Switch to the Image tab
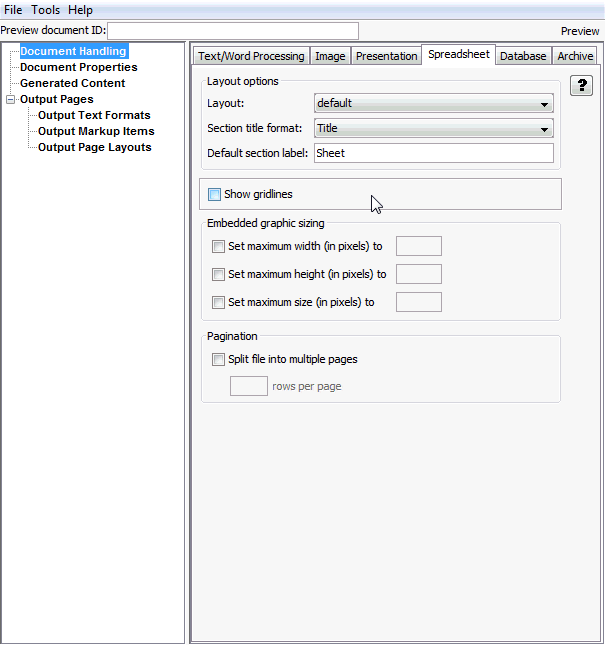This screenshot has width=605, height=645. point(330,56)
